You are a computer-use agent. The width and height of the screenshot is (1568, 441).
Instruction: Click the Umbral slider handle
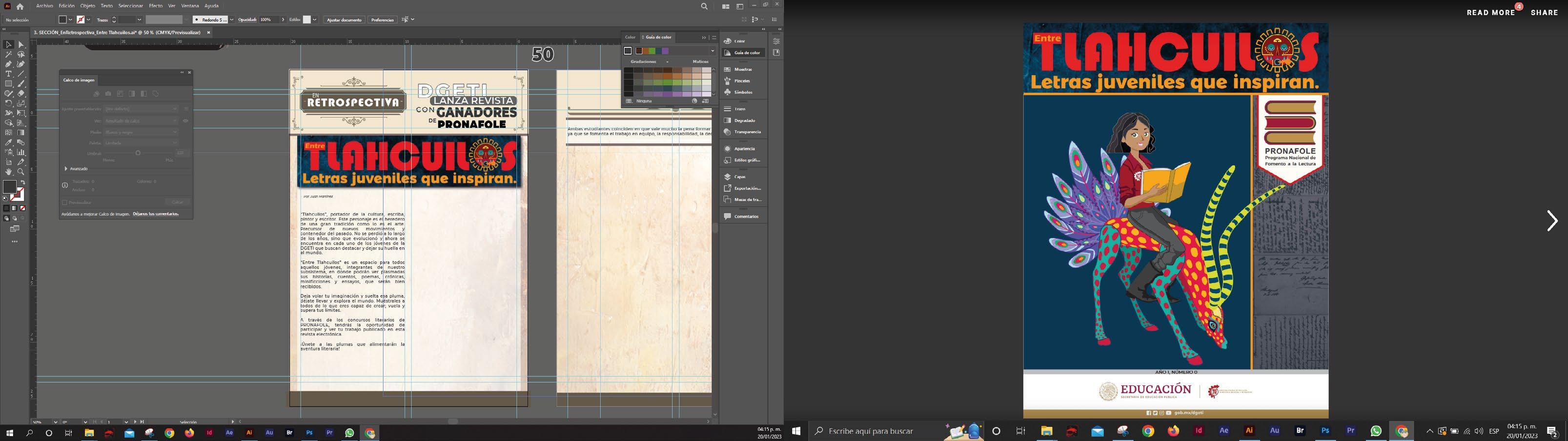click(x=138, y=153)
